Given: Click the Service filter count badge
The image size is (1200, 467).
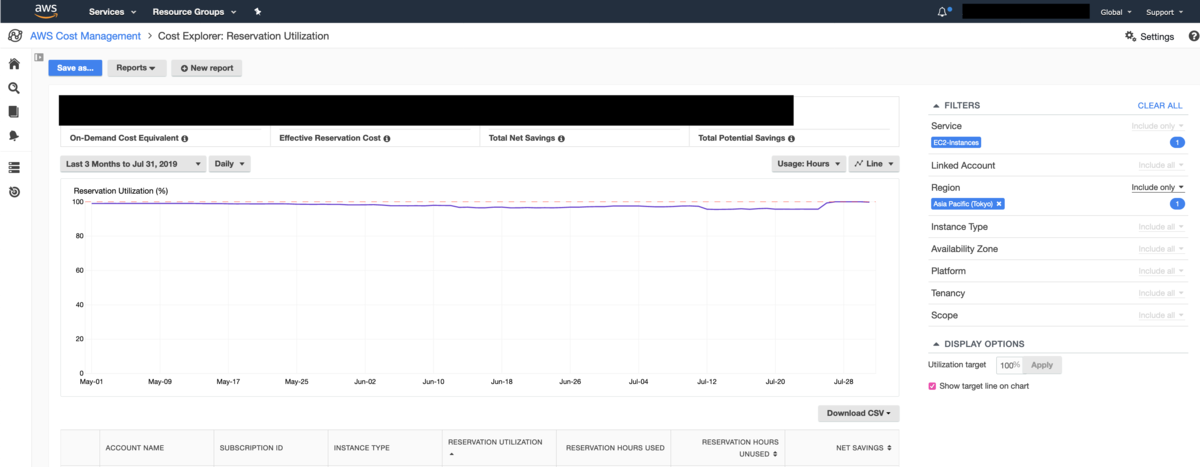Looking at the screenshot, I should click(x=1177, y=143).
